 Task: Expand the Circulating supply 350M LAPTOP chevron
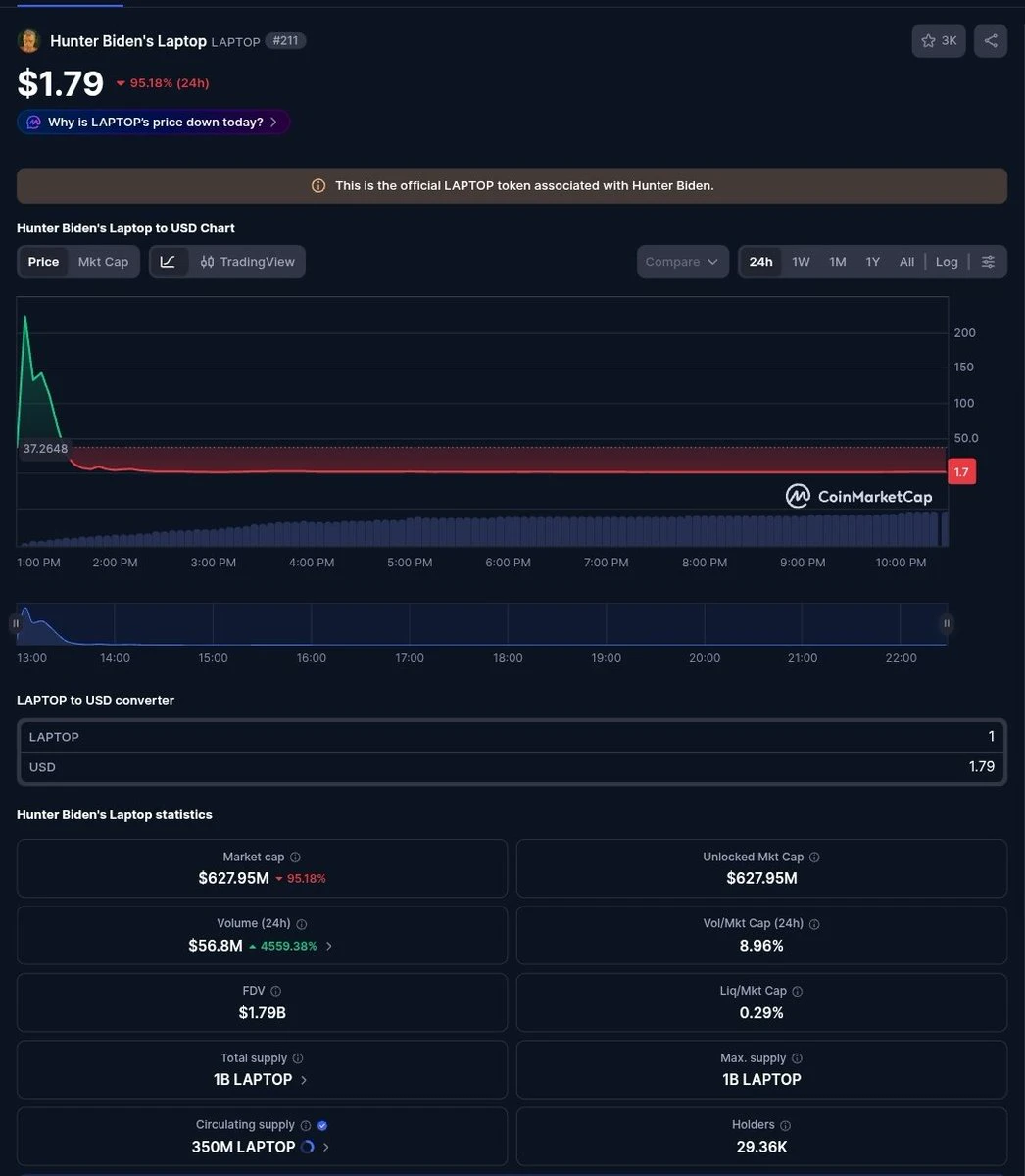(326, 1147)
